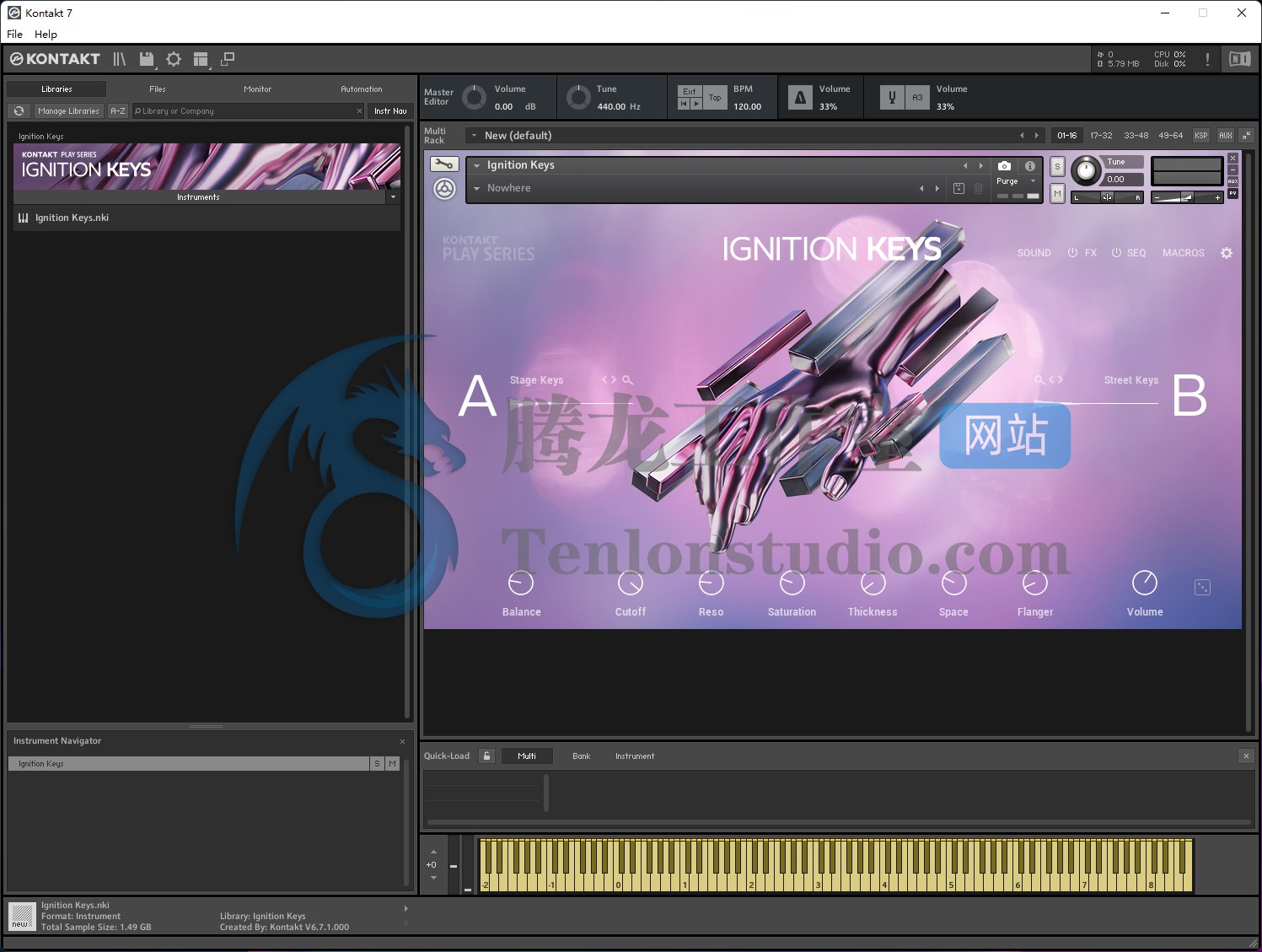Adjust the Cutoff knob

coord(631,583)
